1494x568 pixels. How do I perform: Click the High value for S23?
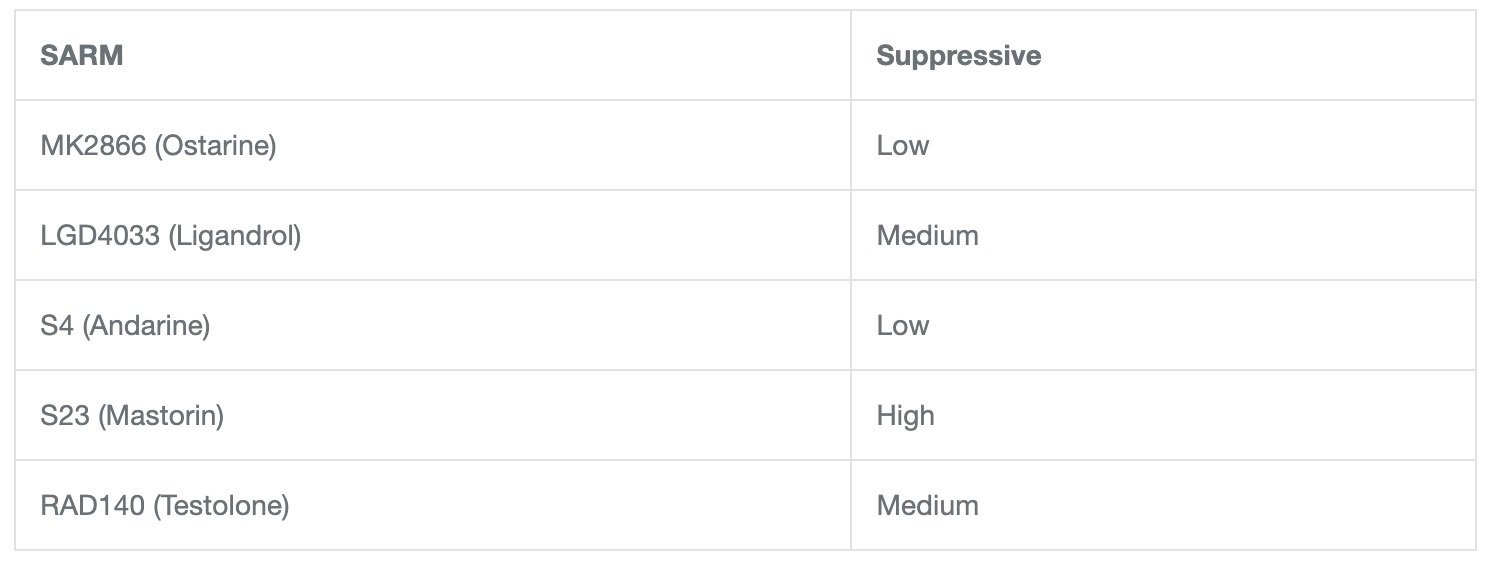click(x=906, y=416)
